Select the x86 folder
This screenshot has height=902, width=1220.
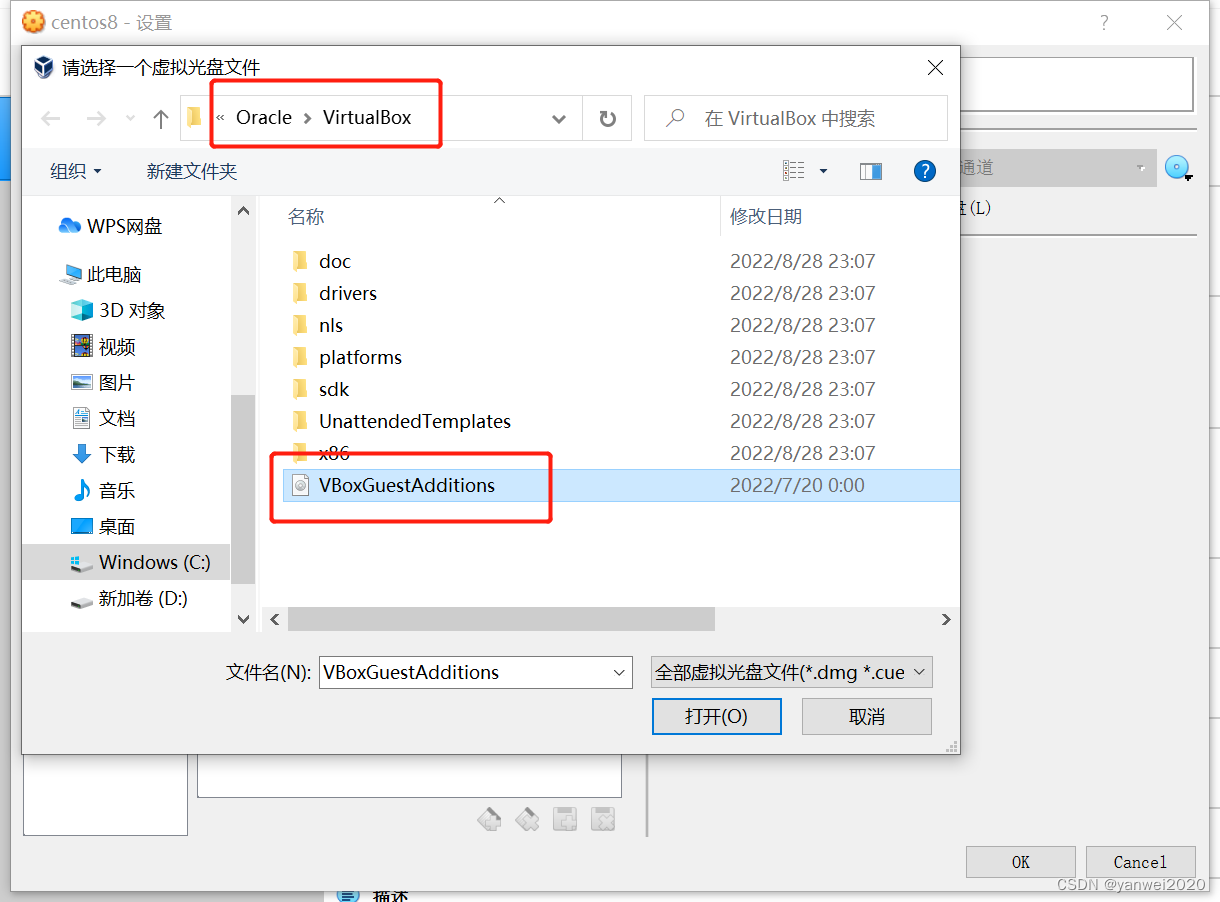click(334, 453)
